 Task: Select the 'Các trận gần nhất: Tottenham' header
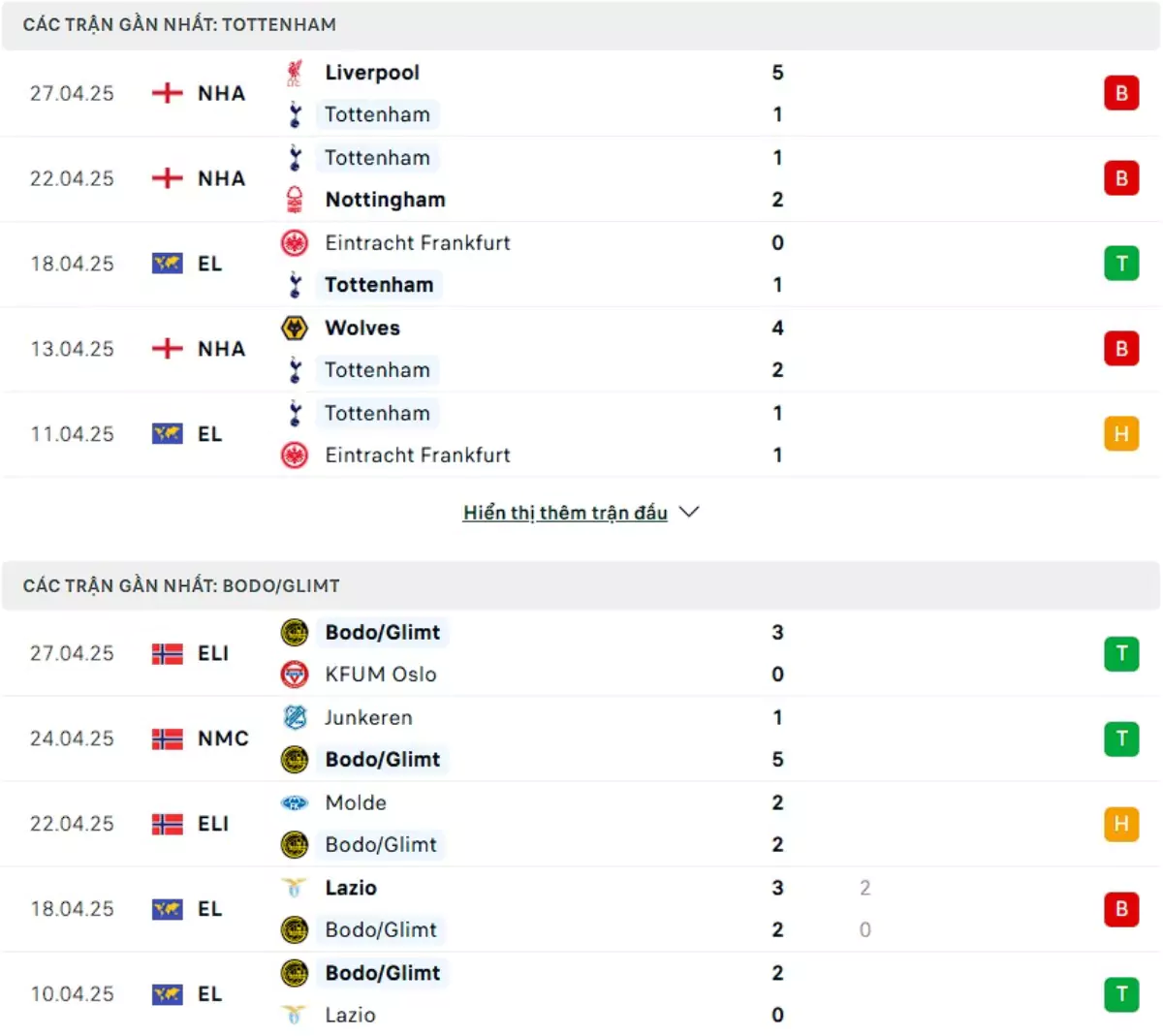(179, 24)
